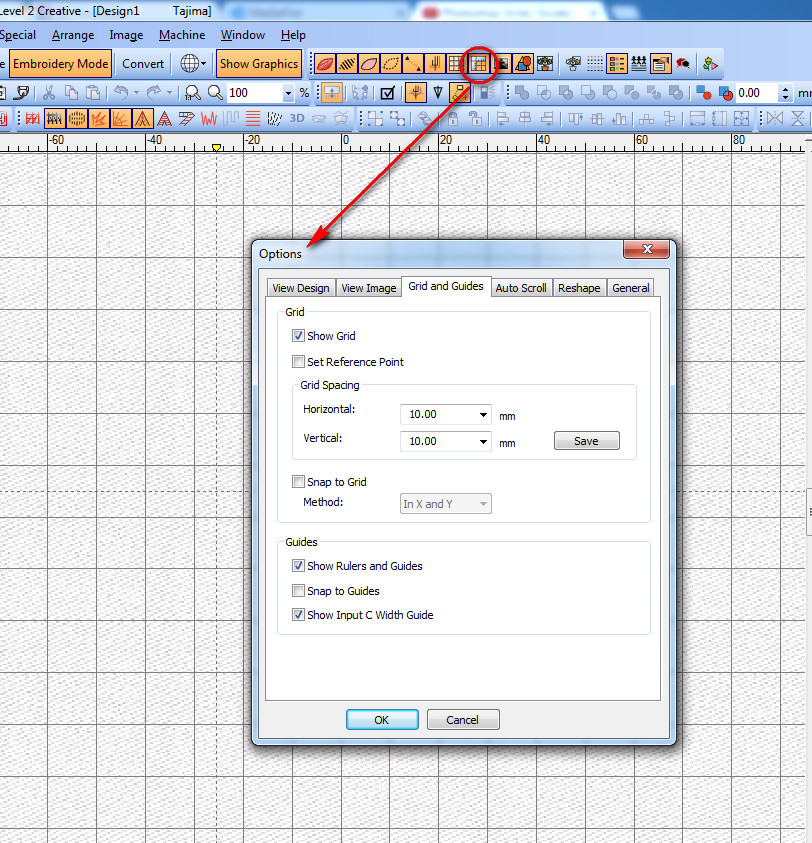Click the stepper next to the 0.00 field

785,93
